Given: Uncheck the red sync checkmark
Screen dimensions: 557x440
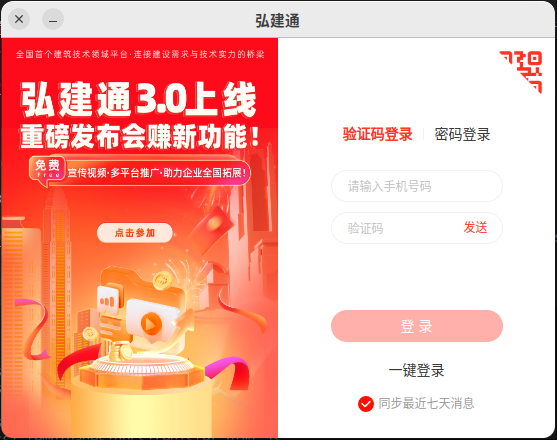Looking at the screenshot, I should coord(366,404).
